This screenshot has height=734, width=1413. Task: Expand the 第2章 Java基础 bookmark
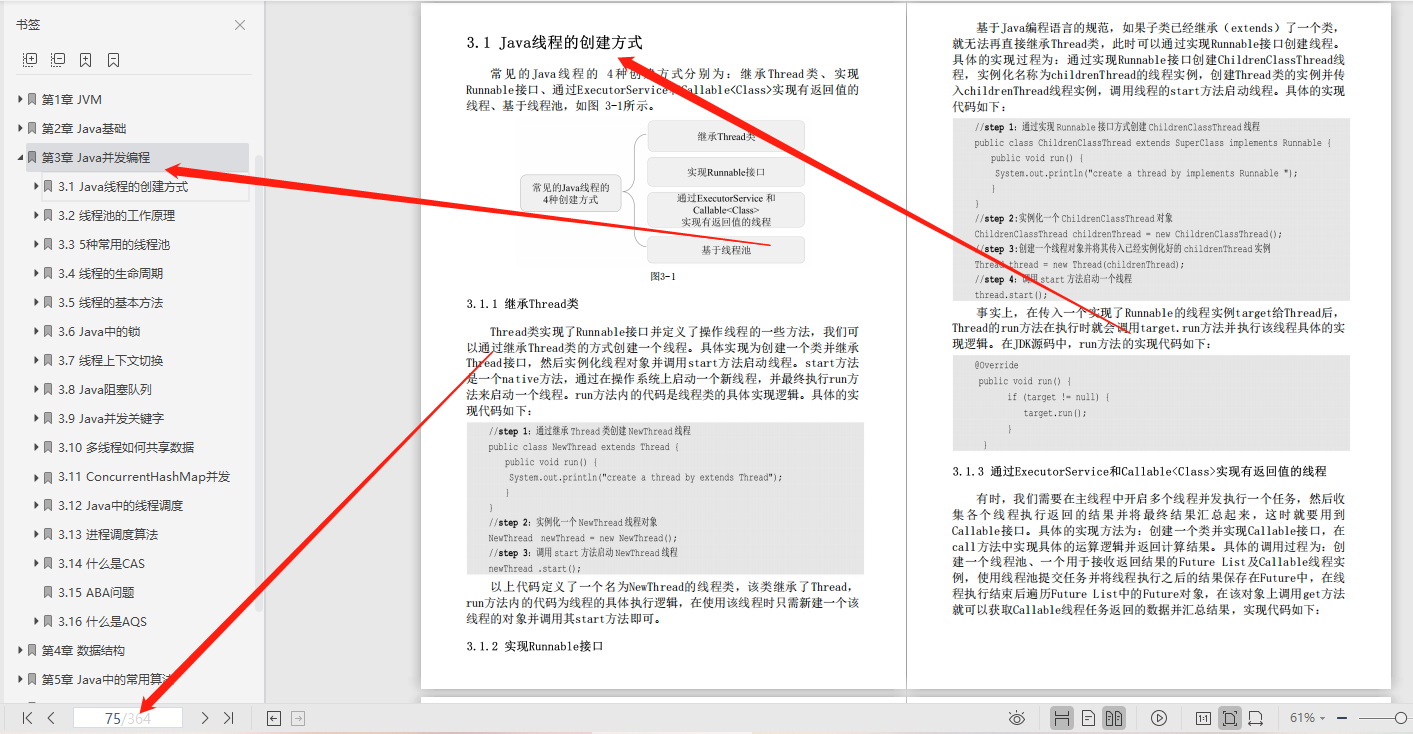(20, 129)
